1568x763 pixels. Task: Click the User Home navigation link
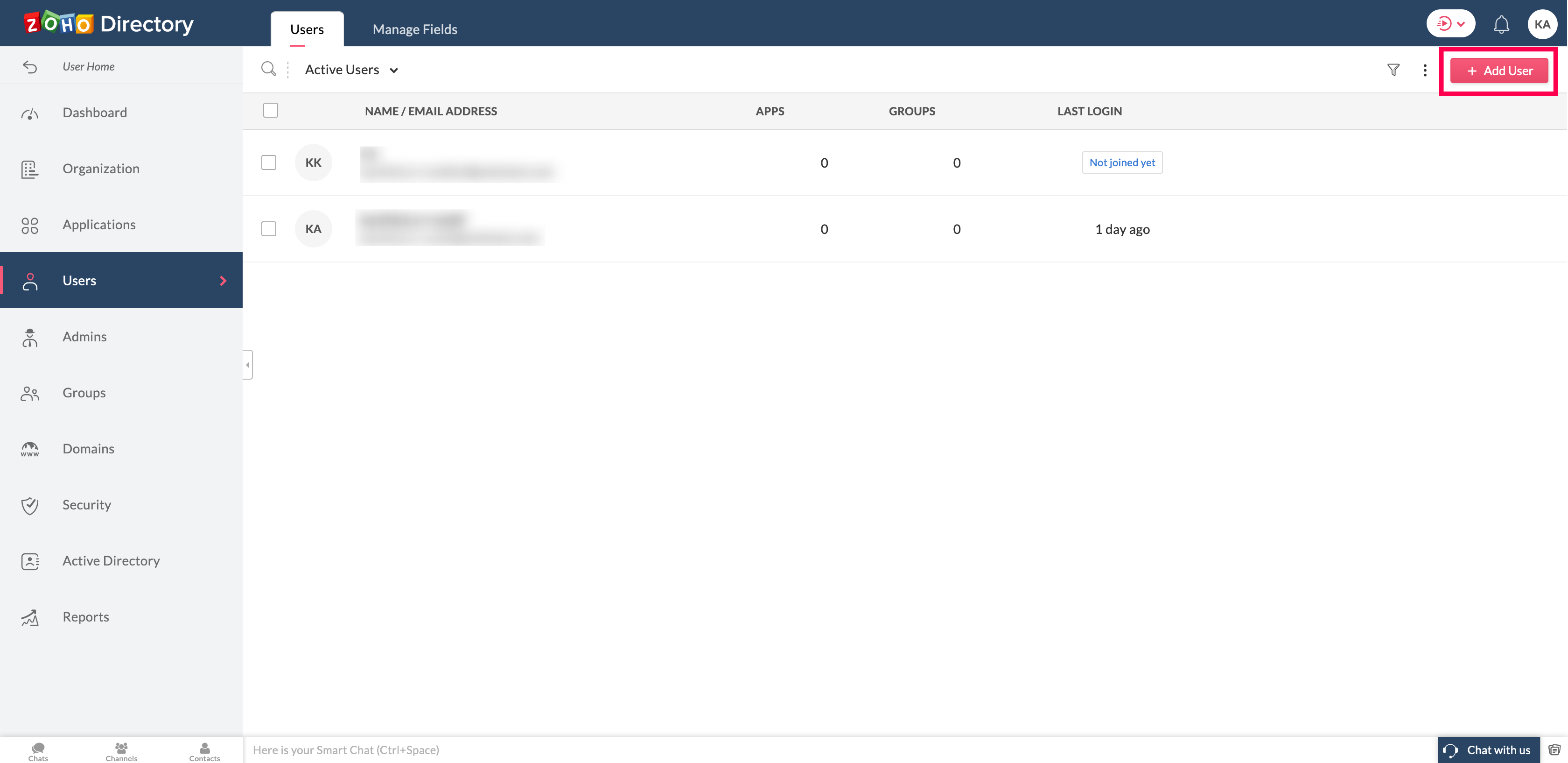coord(88,66)
